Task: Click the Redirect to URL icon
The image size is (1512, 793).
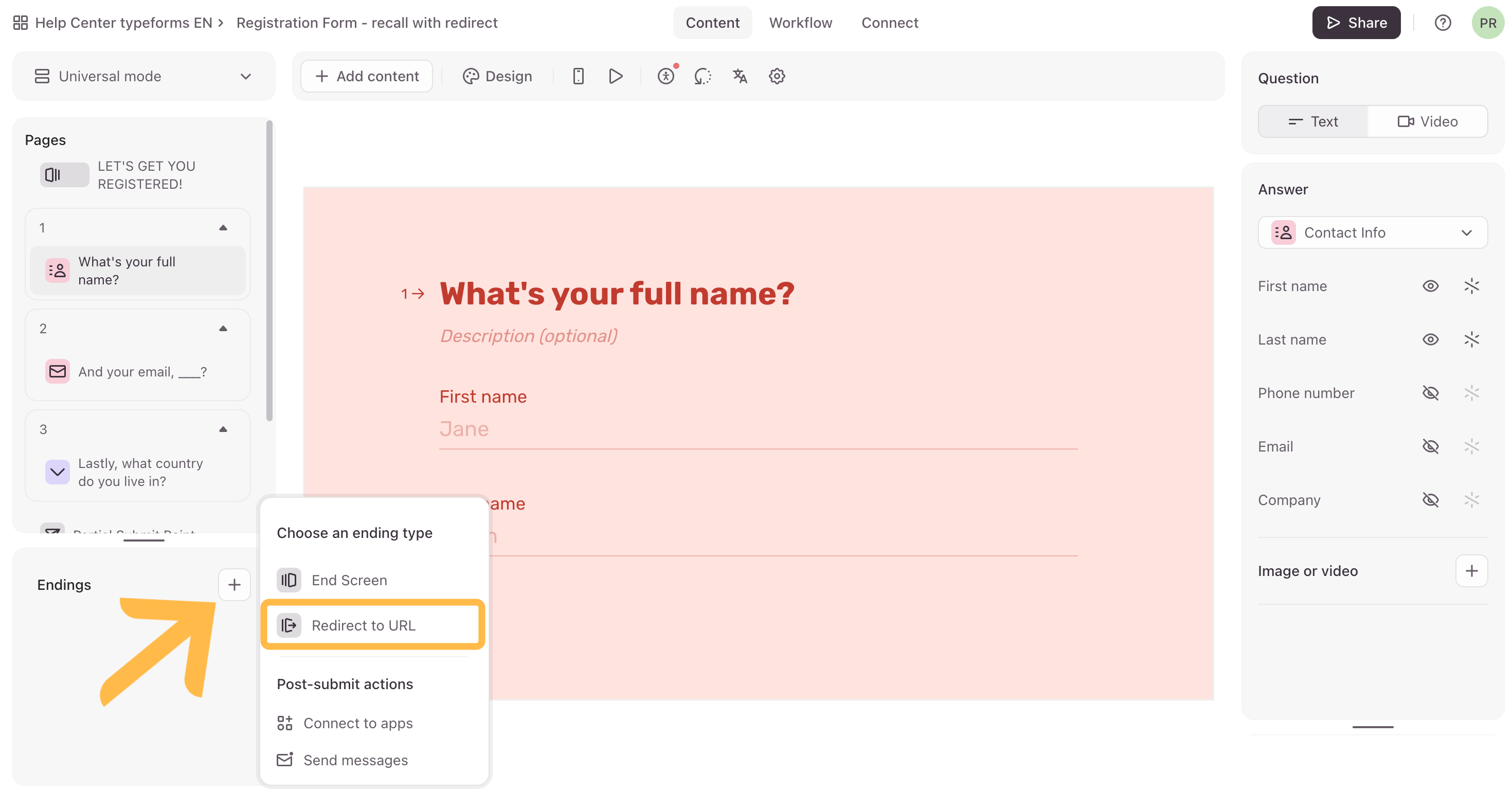Action: 289,626
